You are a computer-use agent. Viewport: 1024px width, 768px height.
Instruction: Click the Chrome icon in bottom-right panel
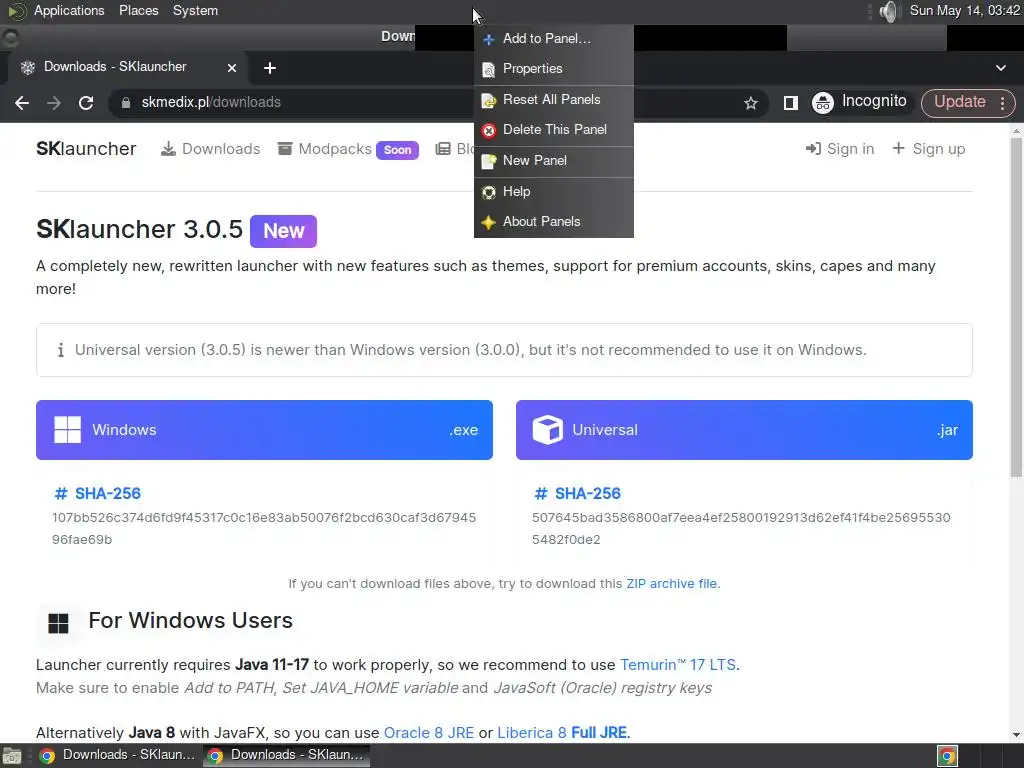(x=947, y=756)
